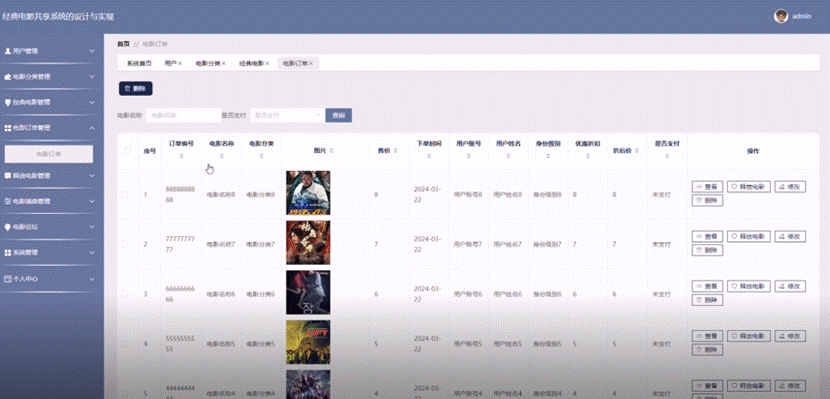Click the admin avatar picture
This screenshot has width=830, height=399.
(x=781, y=16)
